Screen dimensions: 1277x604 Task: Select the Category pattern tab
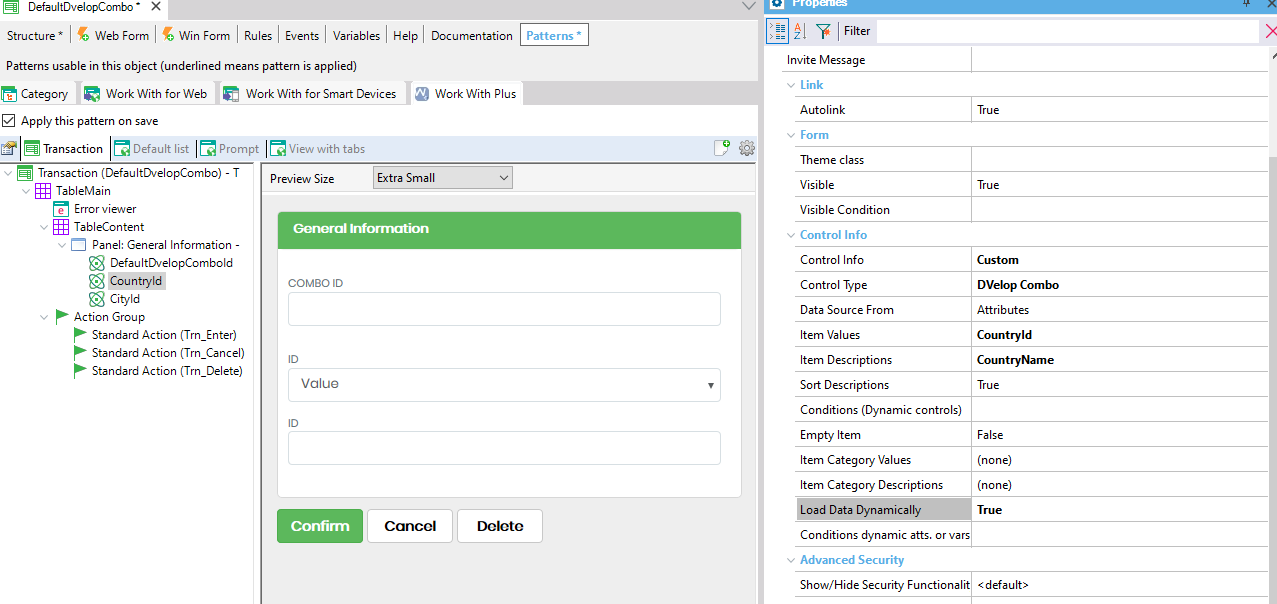click(x=35, y=93)
